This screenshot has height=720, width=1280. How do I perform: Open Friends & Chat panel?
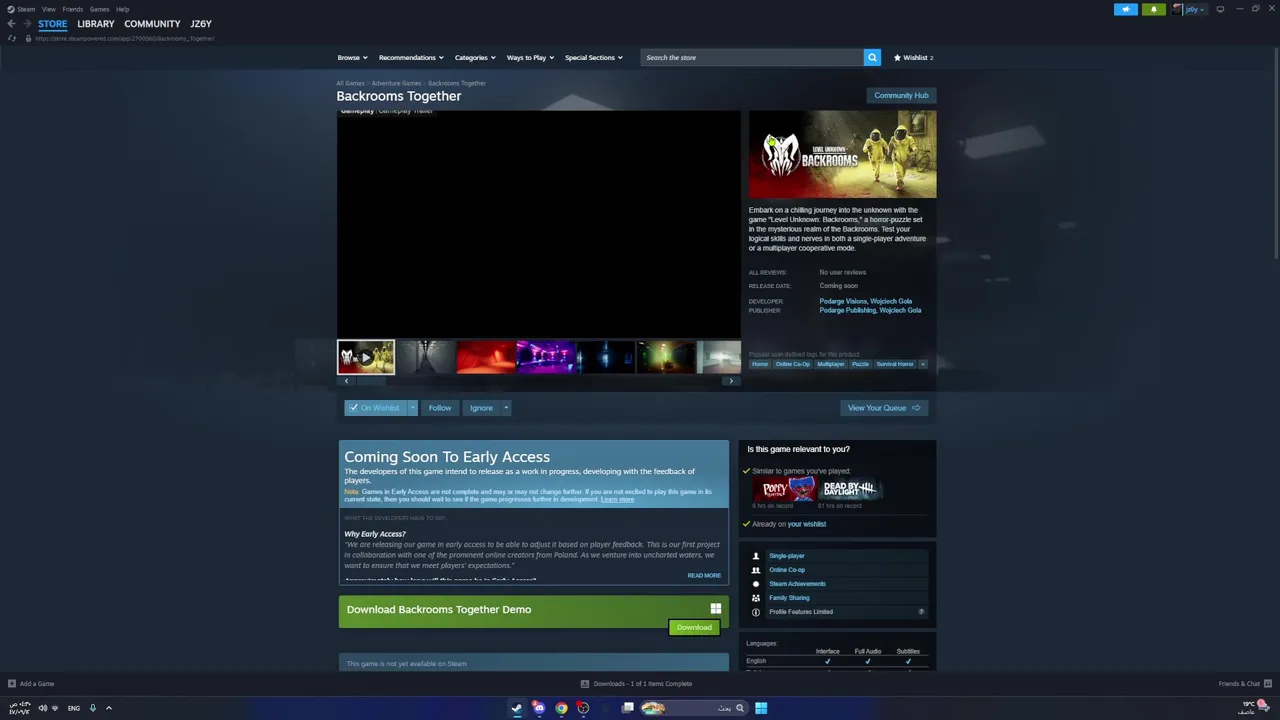pyautogui.click(x=1244, y=684)
